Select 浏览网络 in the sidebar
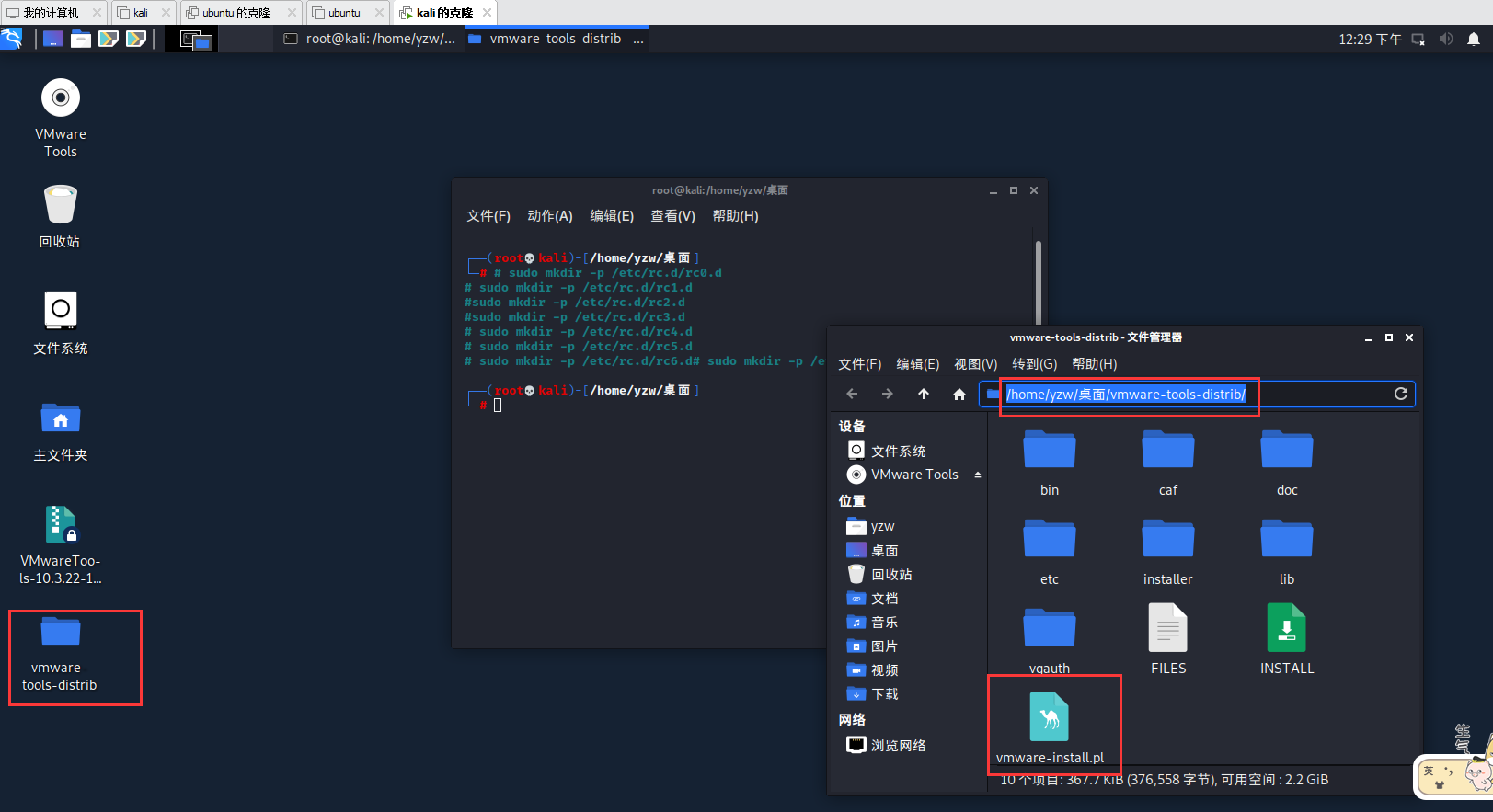 pos(898,746)
